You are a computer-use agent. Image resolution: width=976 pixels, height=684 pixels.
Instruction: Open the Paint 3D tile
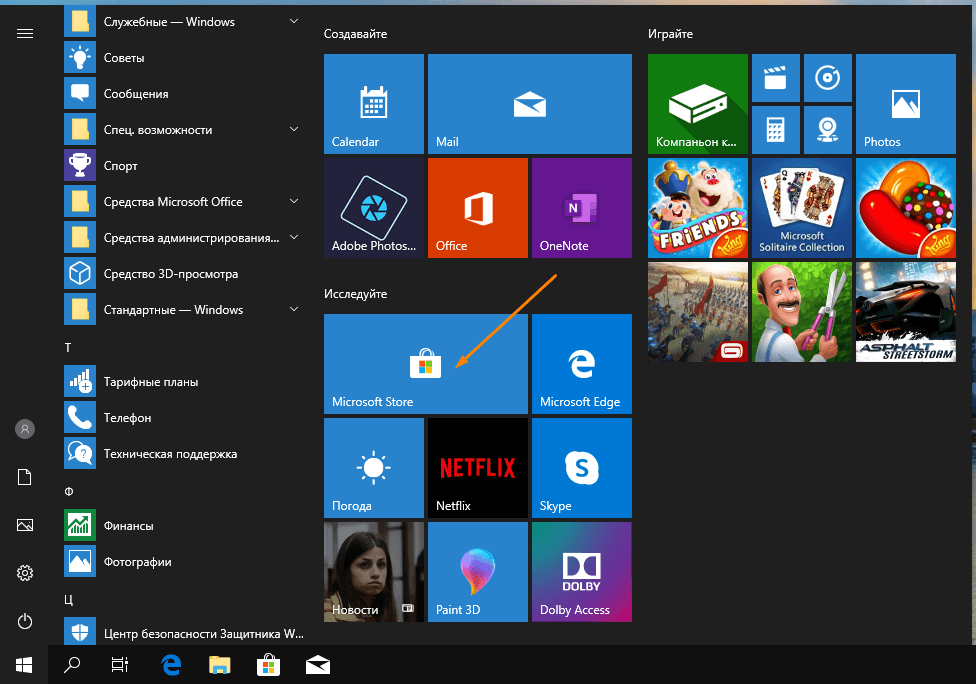pyautogui.click(x=477, y=572)
